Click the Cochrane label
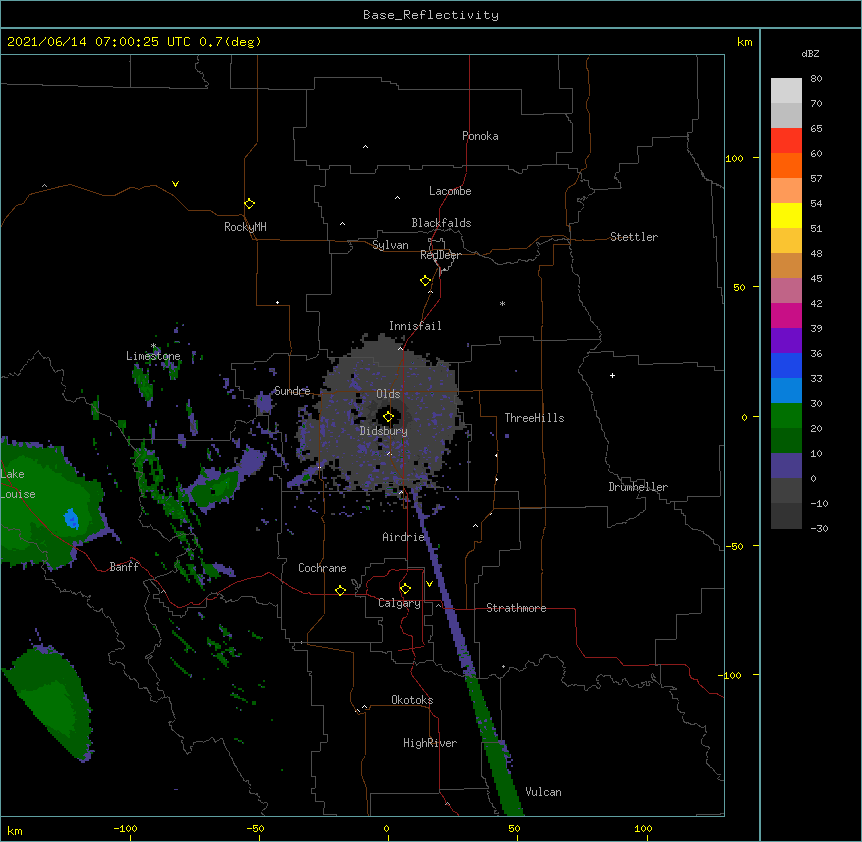This screenshot has width=862, height=842. (x=322, y=568)
